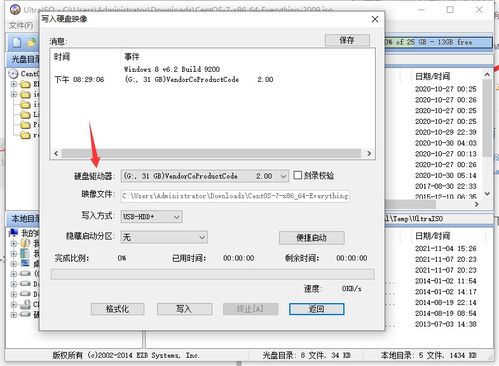
Task: Click the 写入 write button
Action: [184, 309]
